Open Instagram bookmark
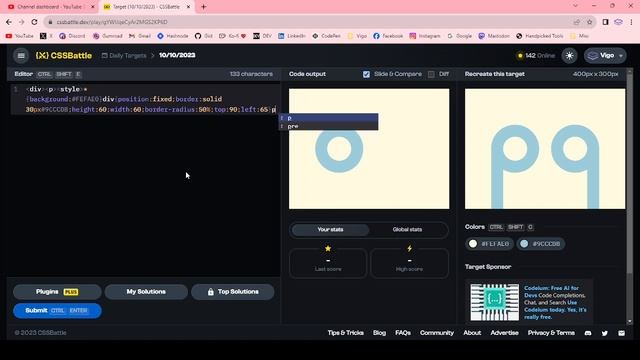This screenshot has height=360, width=640. (x=425, y=36)
